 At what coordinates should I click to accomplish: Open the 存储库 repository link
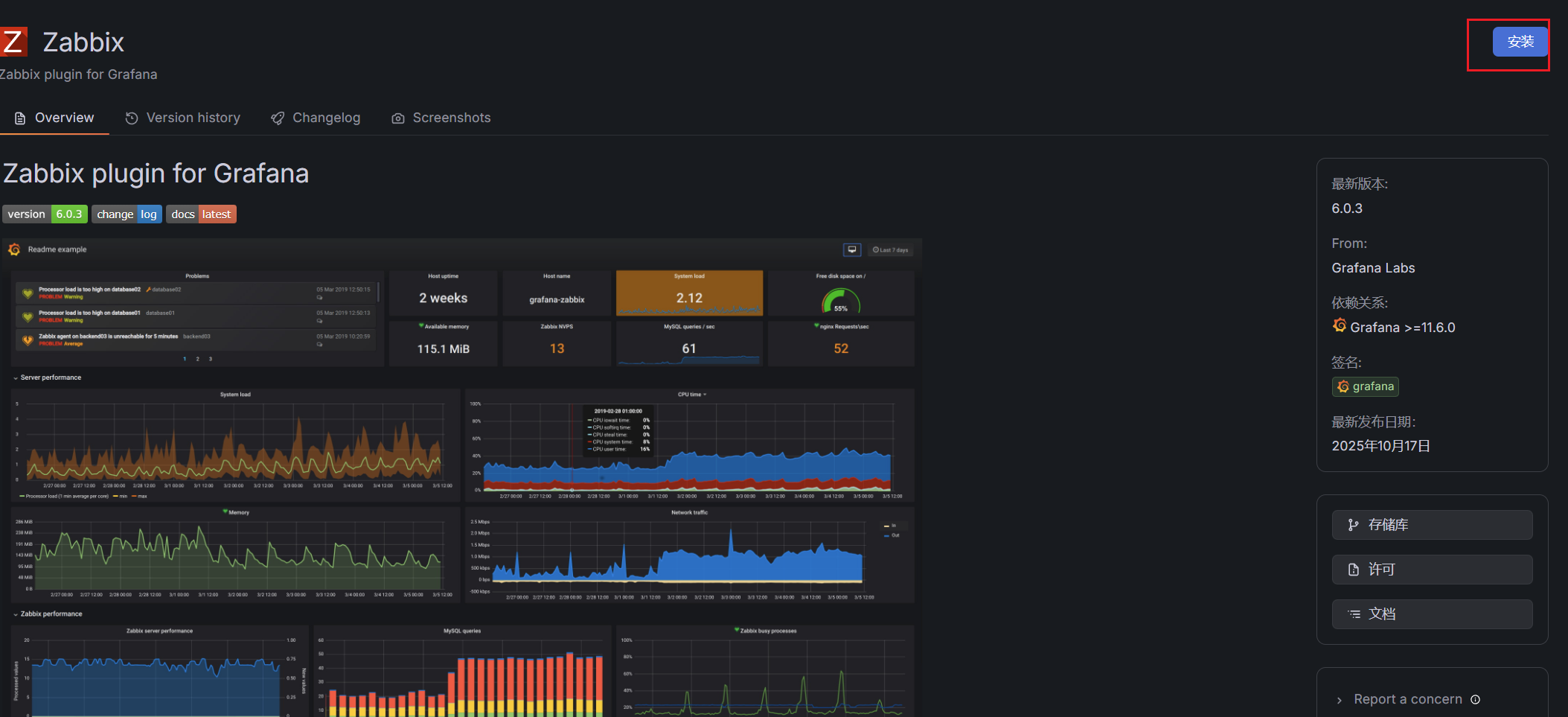(x=1431, y=525)
